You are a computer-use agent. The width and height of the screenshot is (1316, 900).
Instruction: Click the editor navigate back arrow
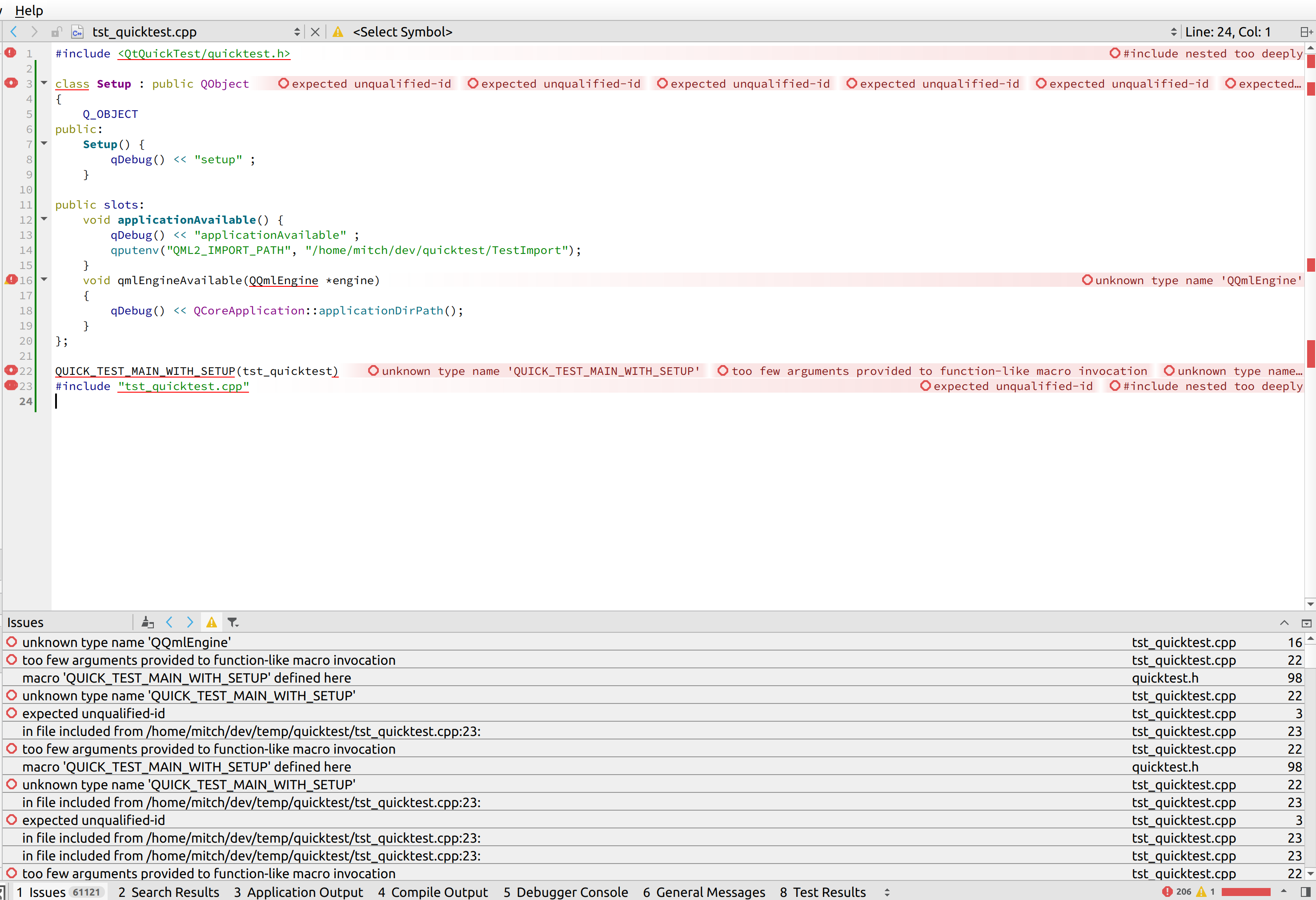(14, 32)
